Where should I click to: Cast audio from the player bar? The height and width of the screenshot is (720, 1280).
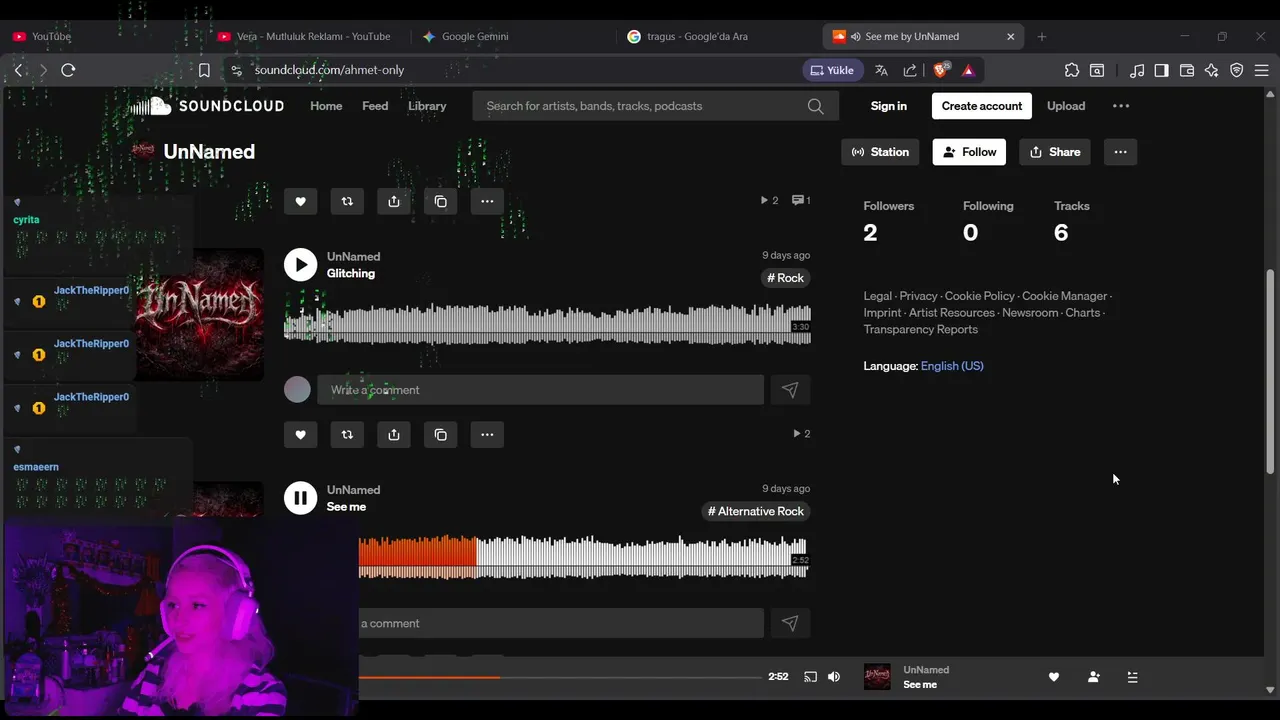click(810, 677)
